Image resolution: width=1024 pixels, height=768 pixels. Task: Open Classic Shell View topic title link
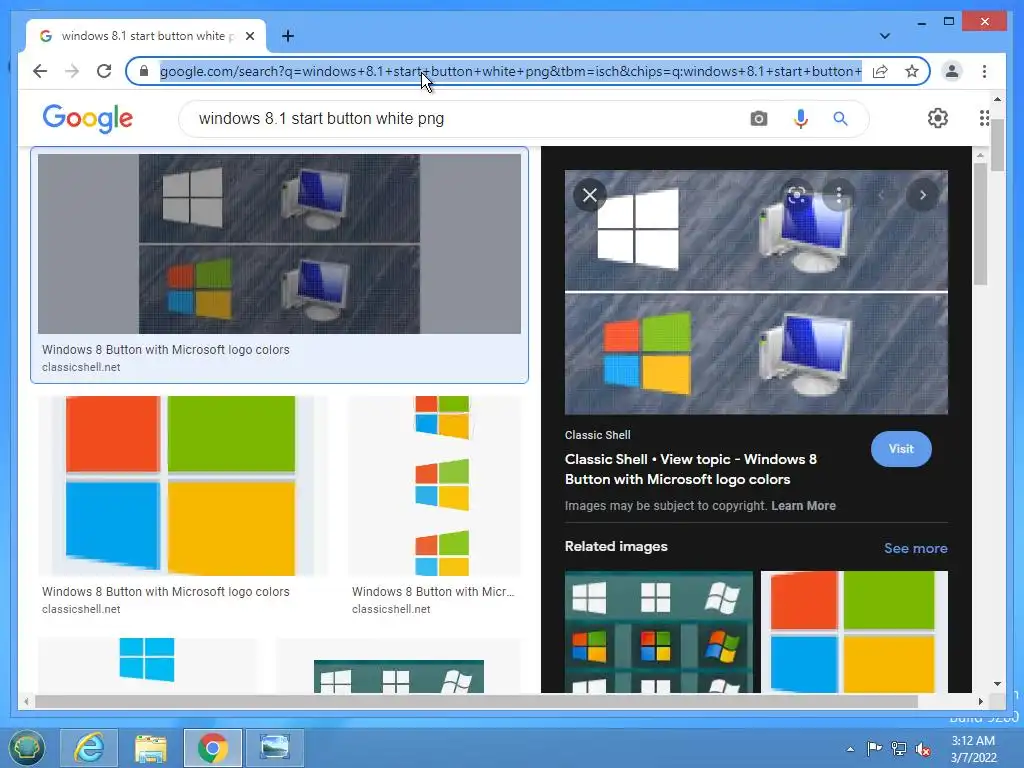tap(690, 469)
